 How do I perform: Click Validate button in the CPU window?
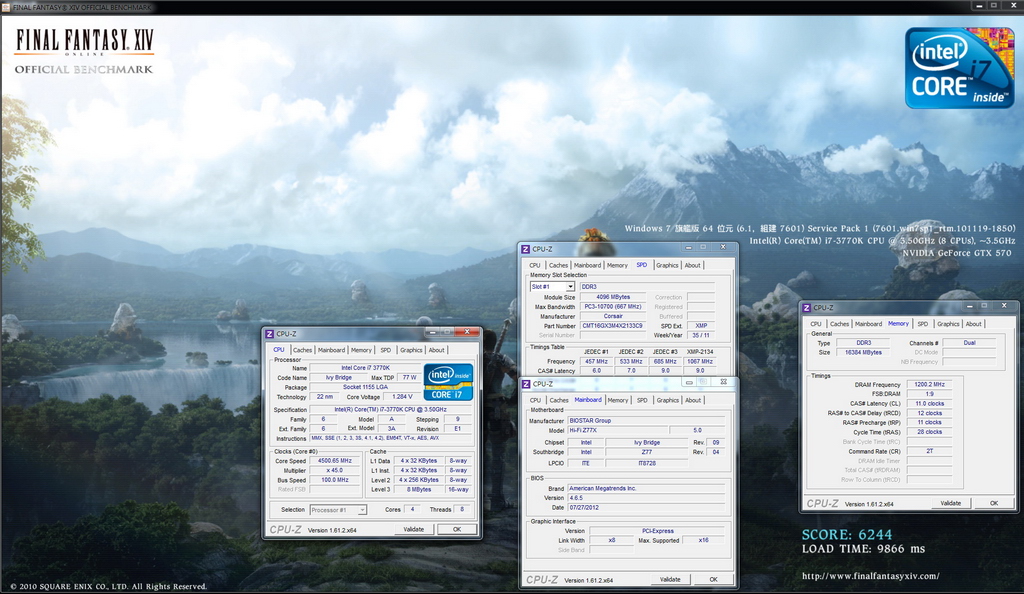(x=413, y=529)
